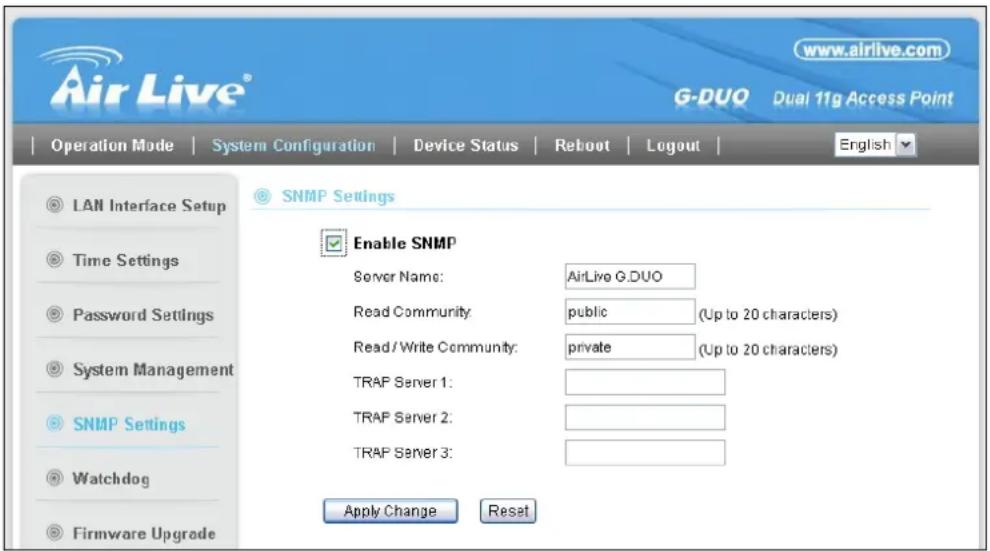Click bullet icon beside Password Settings

point(55,313)
